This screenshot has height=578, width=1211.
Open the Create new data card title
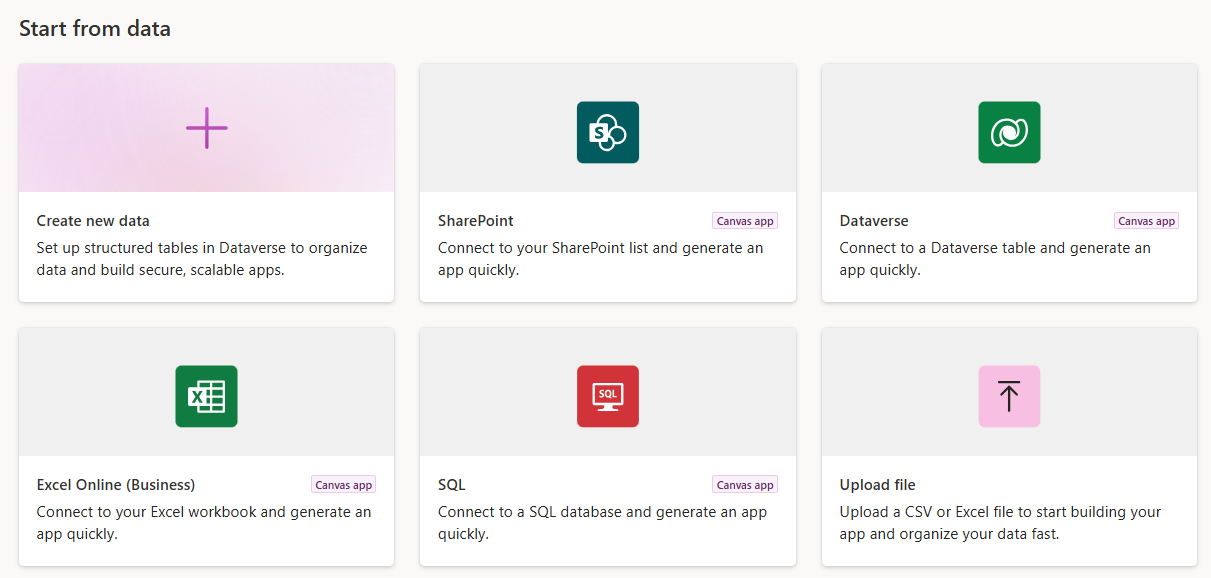(x=93, y=221)
